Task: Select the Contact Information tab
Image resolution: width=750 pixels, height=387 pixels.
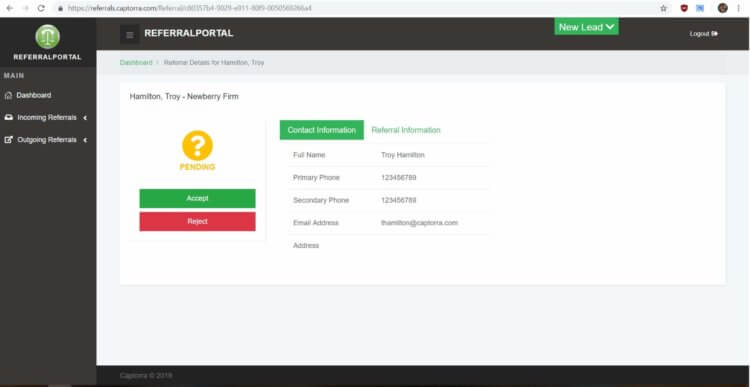Action: pos(322,130)
